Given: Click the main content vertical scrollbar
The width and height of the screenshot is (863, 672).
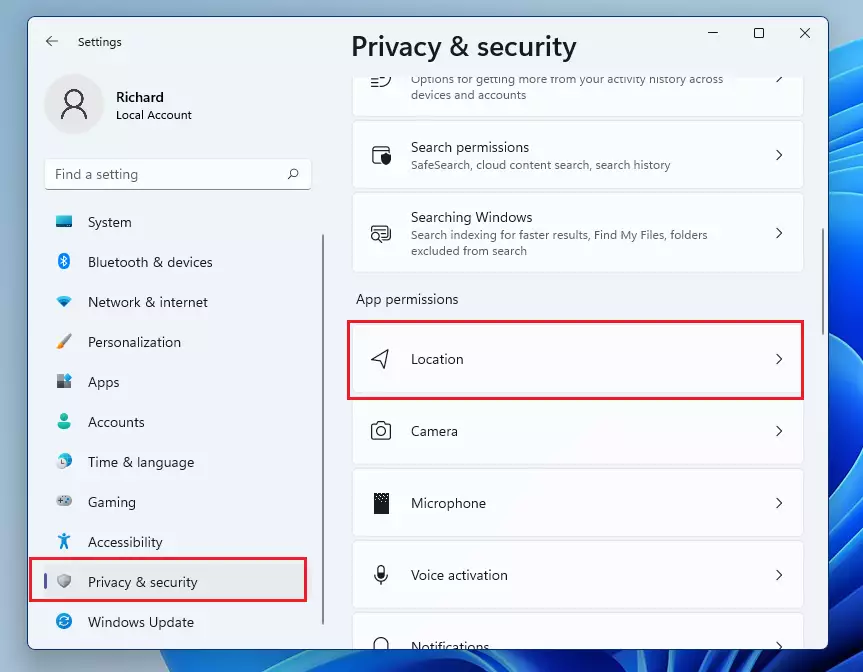Looking at the screenshot, I should [x=823, y=281].
